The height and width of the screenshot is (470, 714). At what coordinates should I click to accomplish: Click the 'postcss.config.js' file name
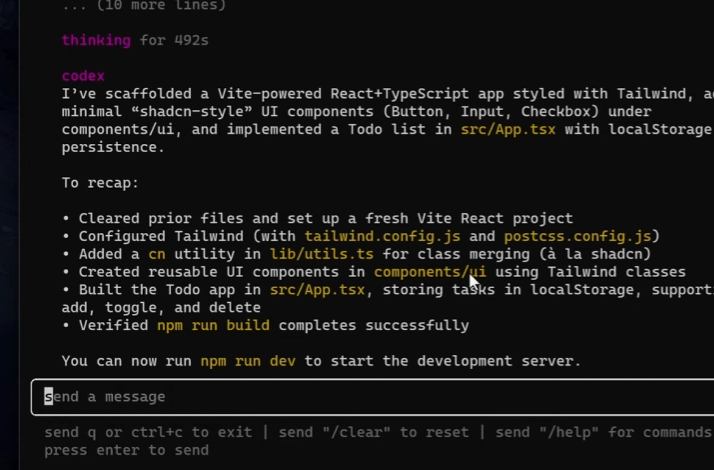click(577, 236)
